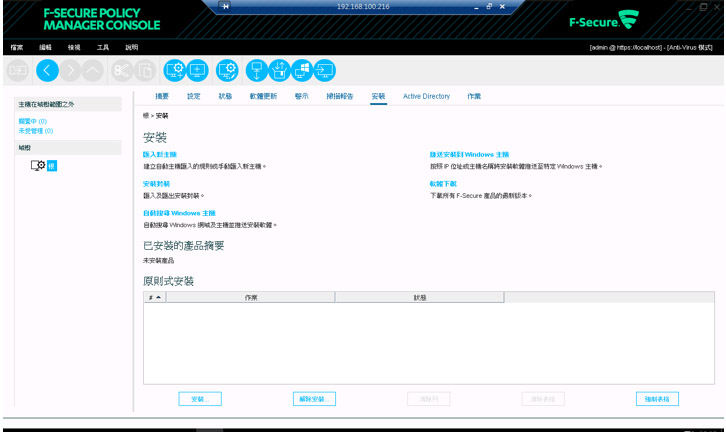Open the 推送安裝到 Windows 主機 link
Viewport: 726px width, 432px height.
point(469,155)
